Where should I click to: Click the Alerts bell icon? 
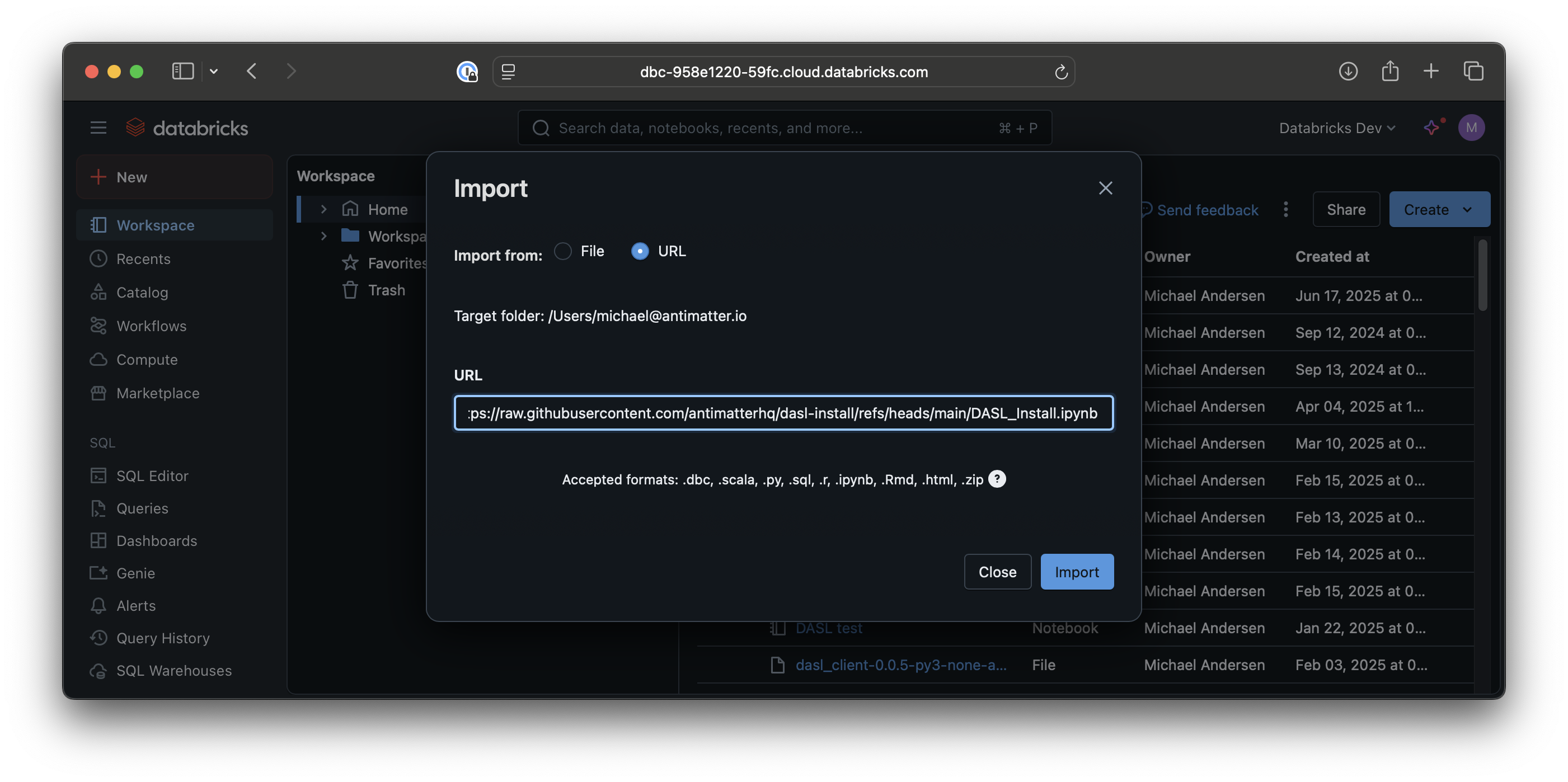[x=98, y=605]
